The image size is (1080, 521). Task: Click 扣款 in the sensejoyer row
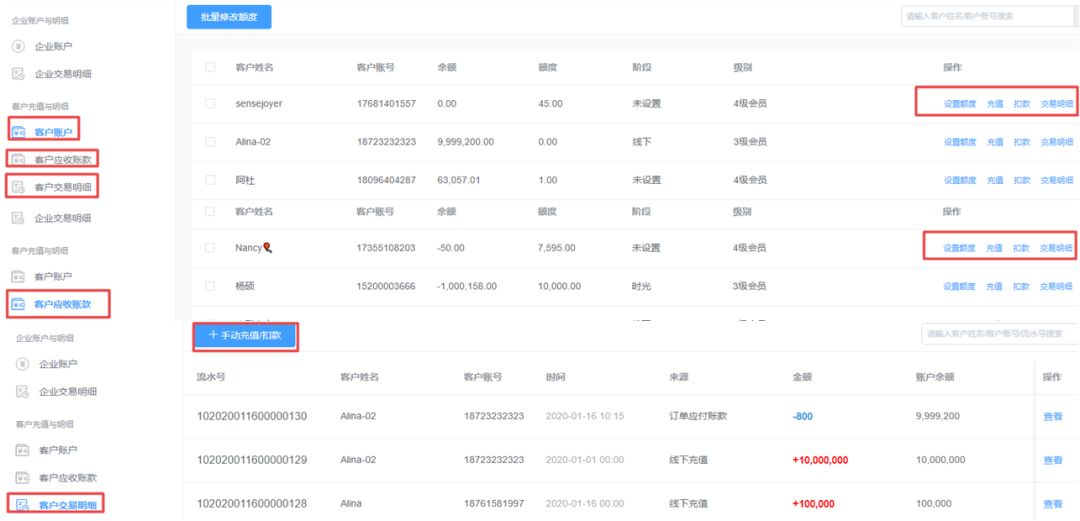pos(1021,104)
